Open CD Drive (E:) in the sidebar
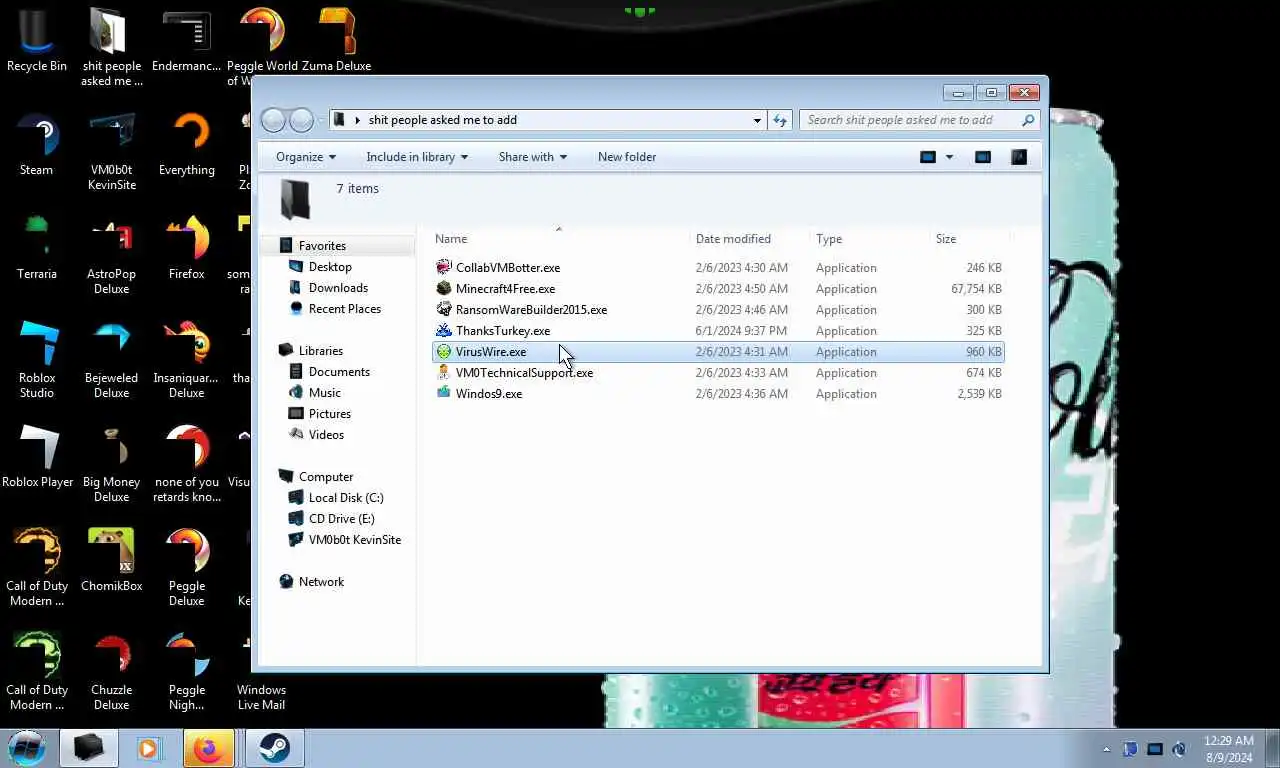 (341, 519)
